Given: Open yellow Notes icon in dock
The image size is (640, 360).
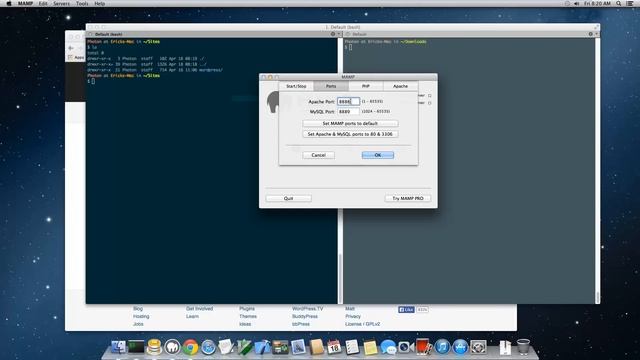Looking at the screenshot, I should 370,347.
